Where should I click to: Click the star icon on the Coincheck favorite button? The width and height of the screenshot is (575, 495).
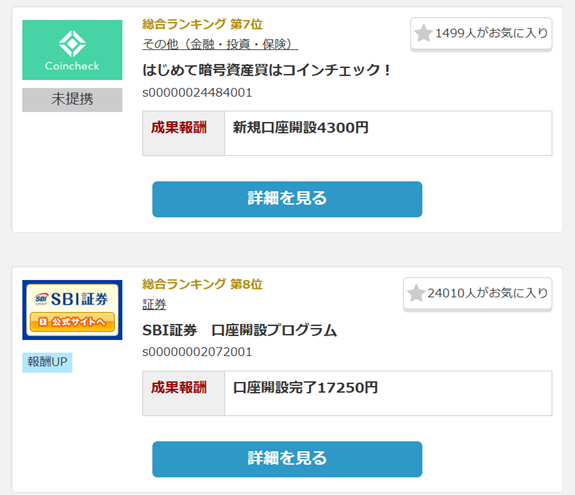(x=424, y=33)
